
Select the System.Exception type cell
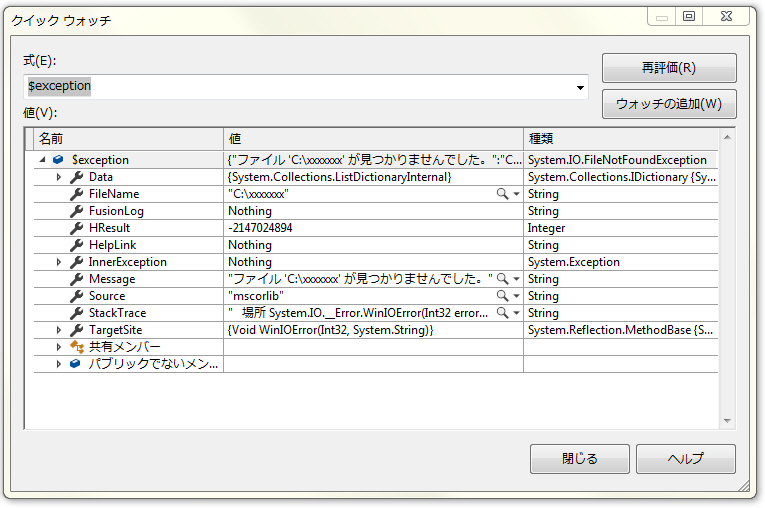(621, 262)
